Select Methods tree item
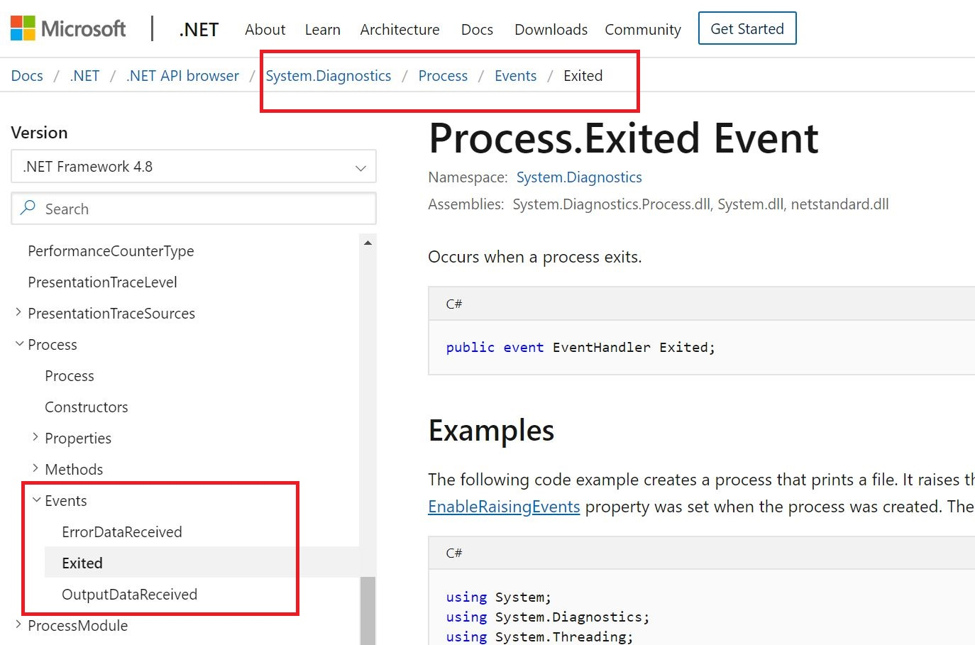The height and width of the screenshot is (645, 975). [73, 470]
